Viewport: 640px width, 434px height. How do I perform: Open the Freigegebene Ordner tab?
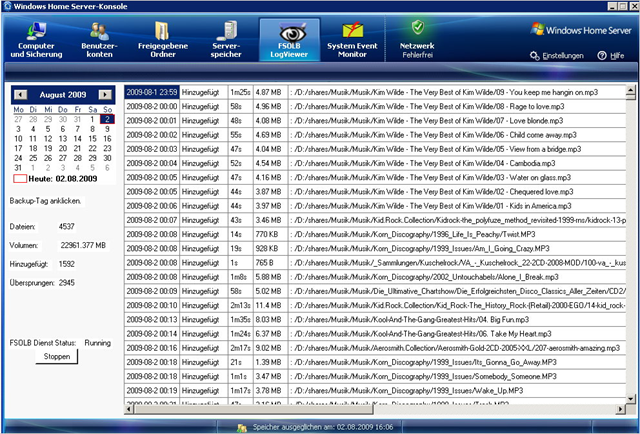click(162, 40)
